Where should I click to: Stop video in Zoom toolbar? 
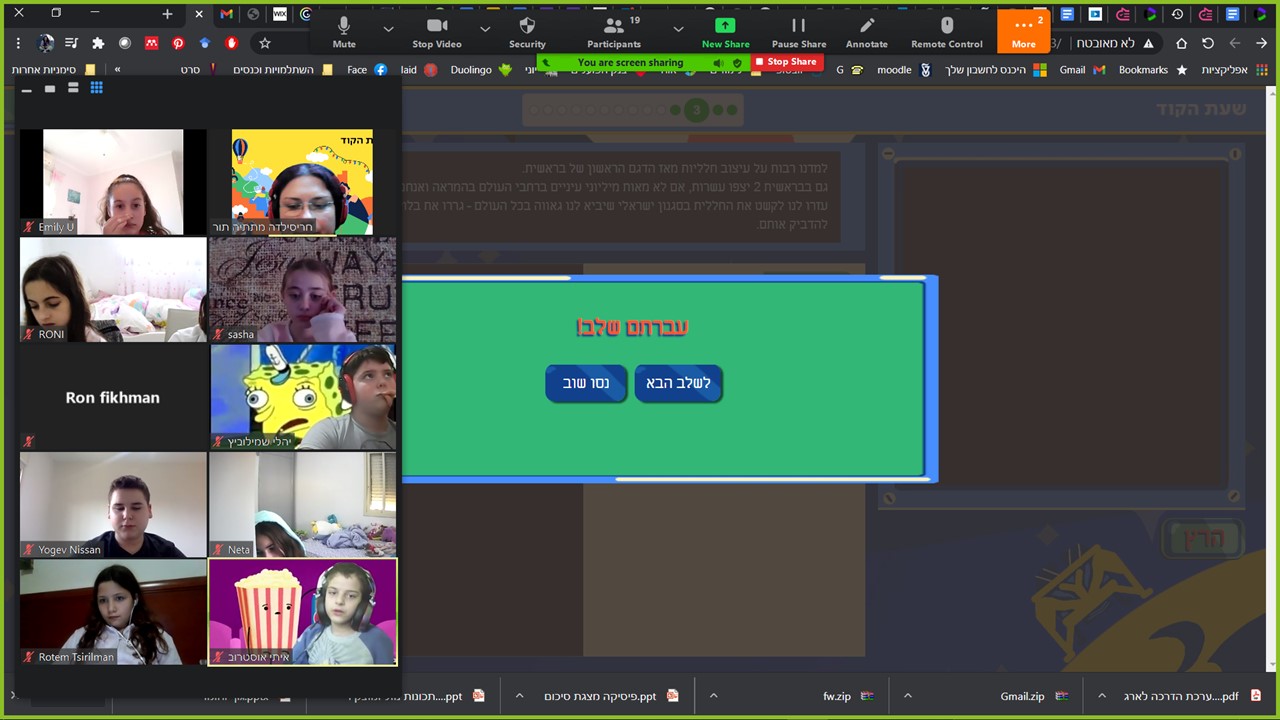[x=437, y=31]
